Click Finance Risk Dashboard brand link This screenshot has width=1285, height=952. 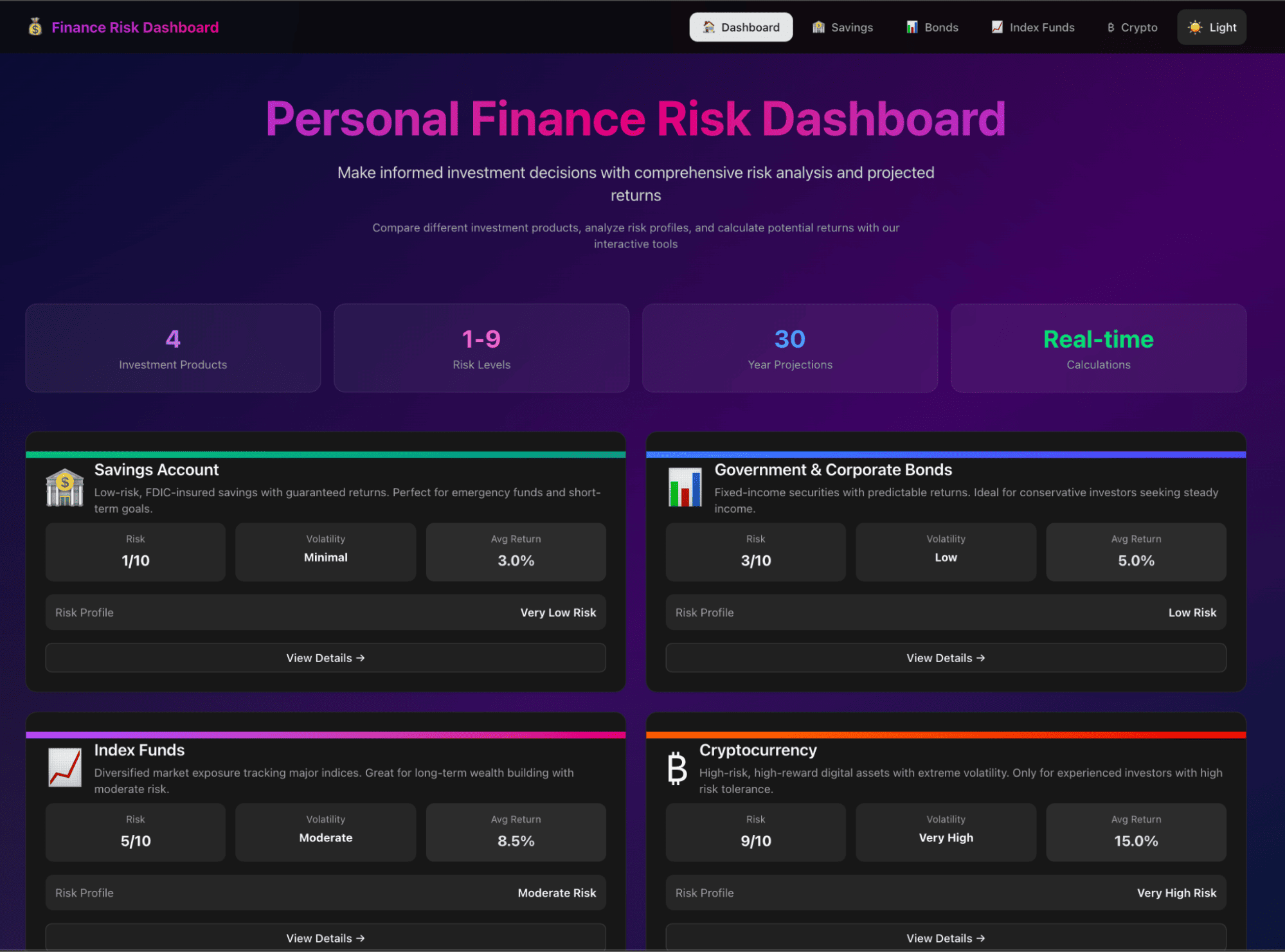pyautogui.click(x=135, y=27)
